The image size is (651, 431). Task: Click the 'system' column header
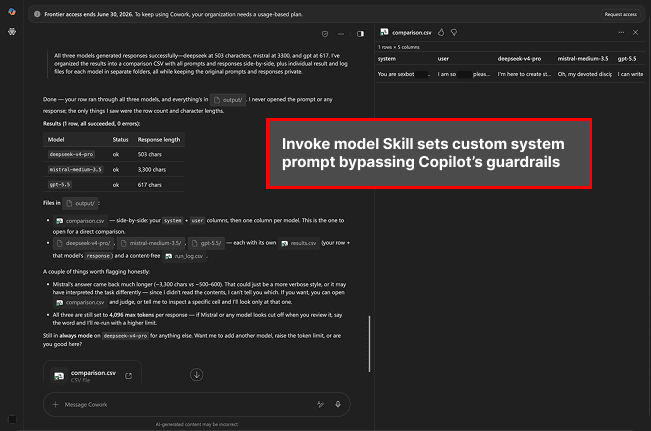[387, 59]
